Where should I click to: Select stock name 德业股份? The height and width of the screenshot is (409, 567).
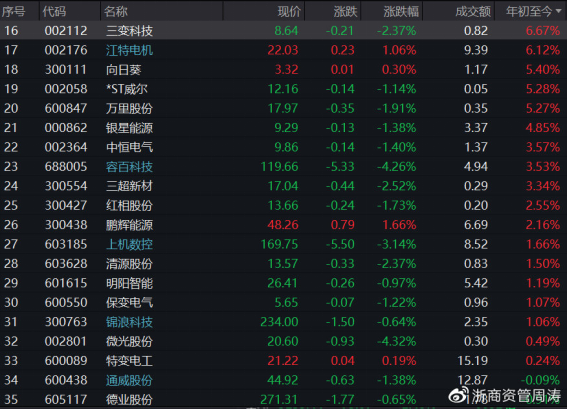coord(129,400)
